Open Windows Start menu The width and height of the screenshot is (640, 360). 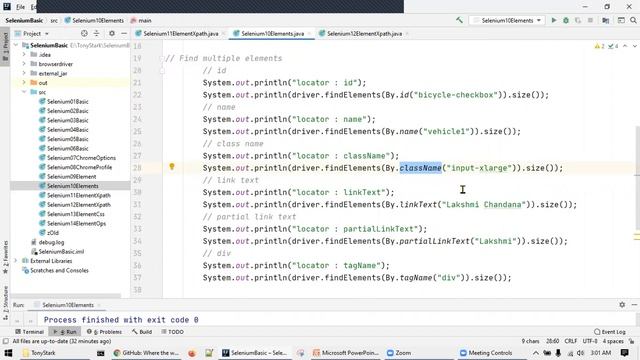(x=8, y=353)
